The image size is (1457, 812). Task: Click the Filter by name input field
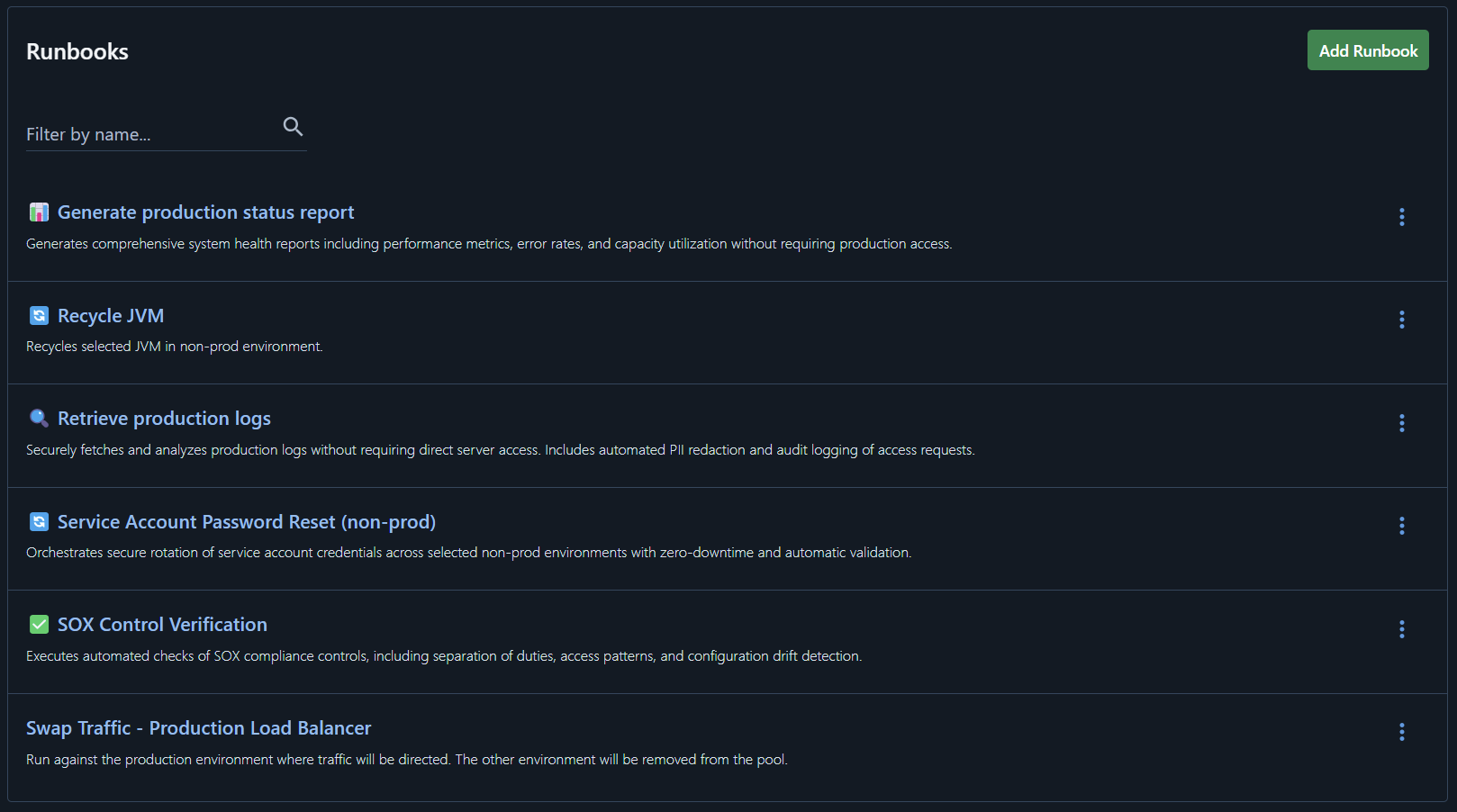[x=135, y=133]
